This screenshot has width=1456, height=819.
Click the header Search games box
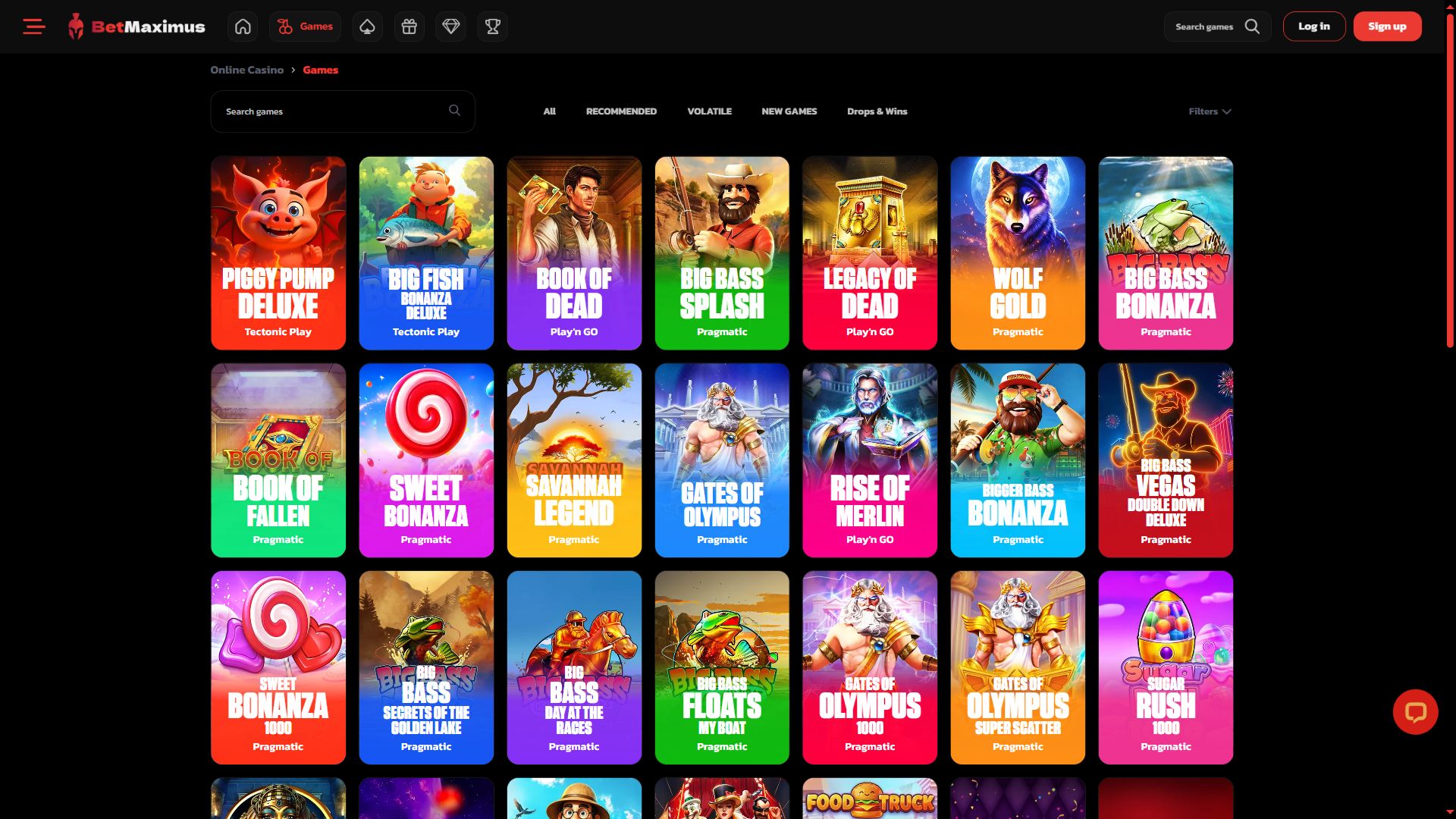point(1217,27)
